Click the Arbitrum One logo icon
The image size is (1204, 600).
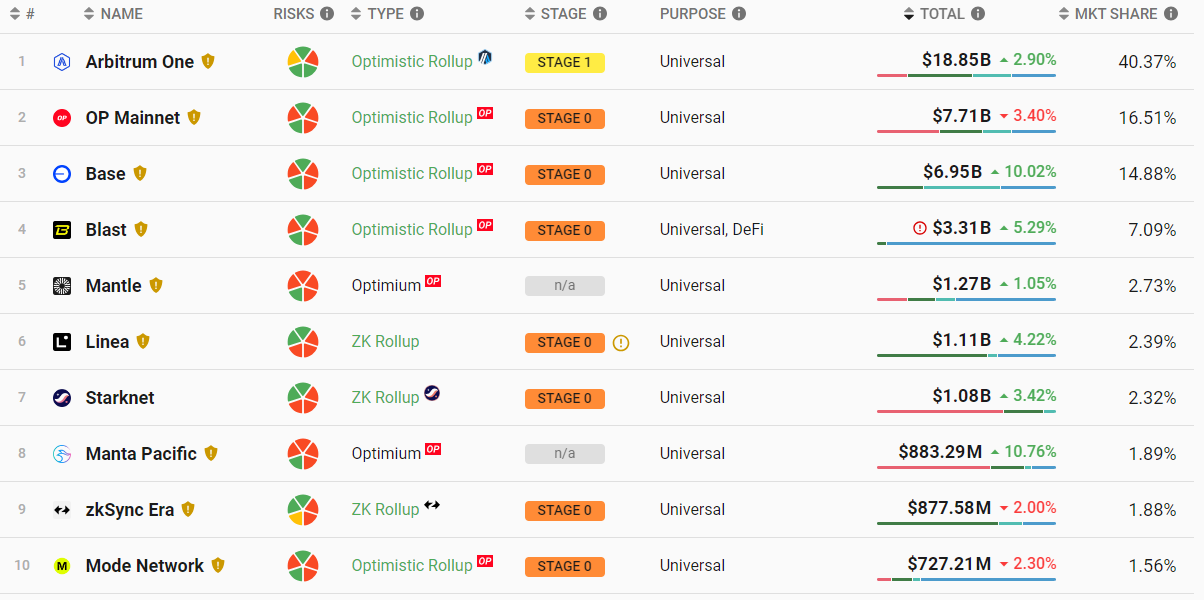pyautogui.click(x=62, y=62)
